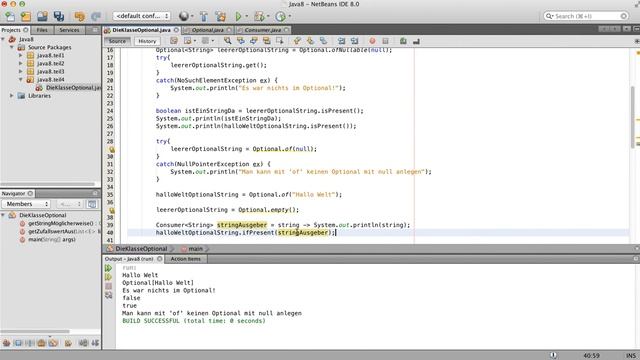Expand the Libraries node
640x360 pixels.
(12, 96)
